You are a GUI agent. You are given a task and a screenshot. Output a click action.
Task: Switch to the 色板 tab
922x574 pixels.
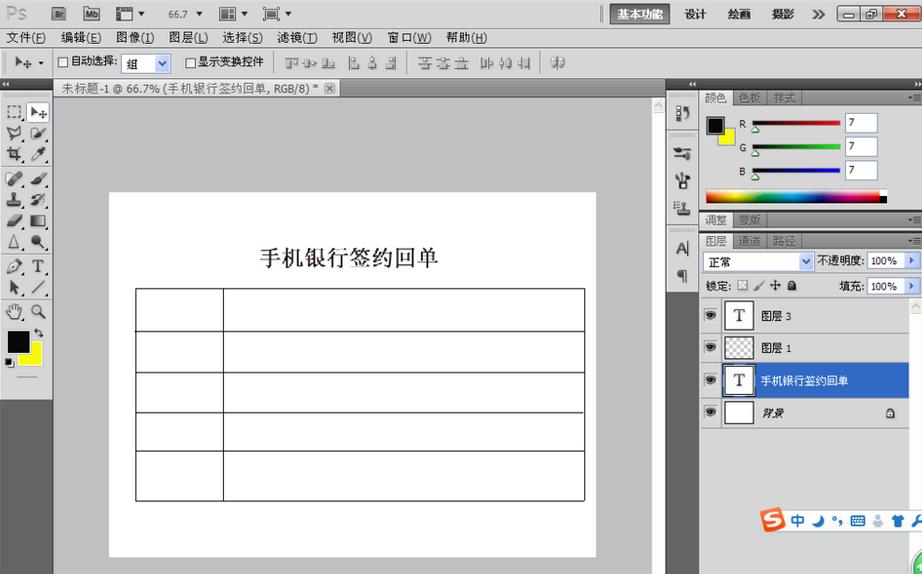749,98
